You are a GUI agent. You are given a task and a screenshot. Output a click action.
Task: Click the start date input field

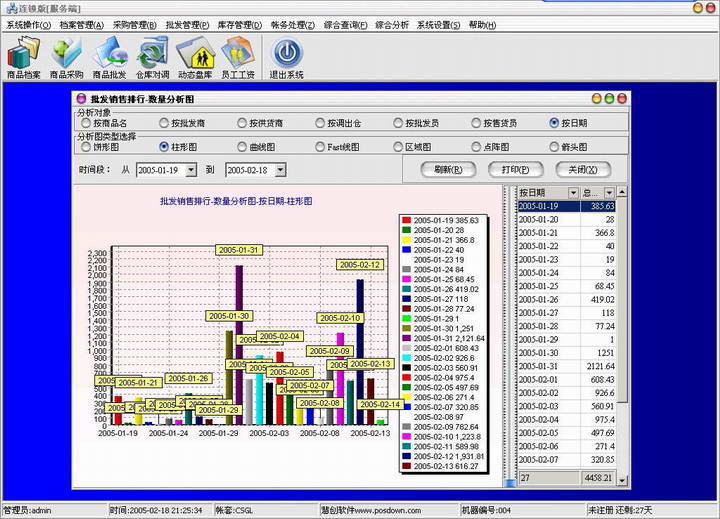[161, 170]
